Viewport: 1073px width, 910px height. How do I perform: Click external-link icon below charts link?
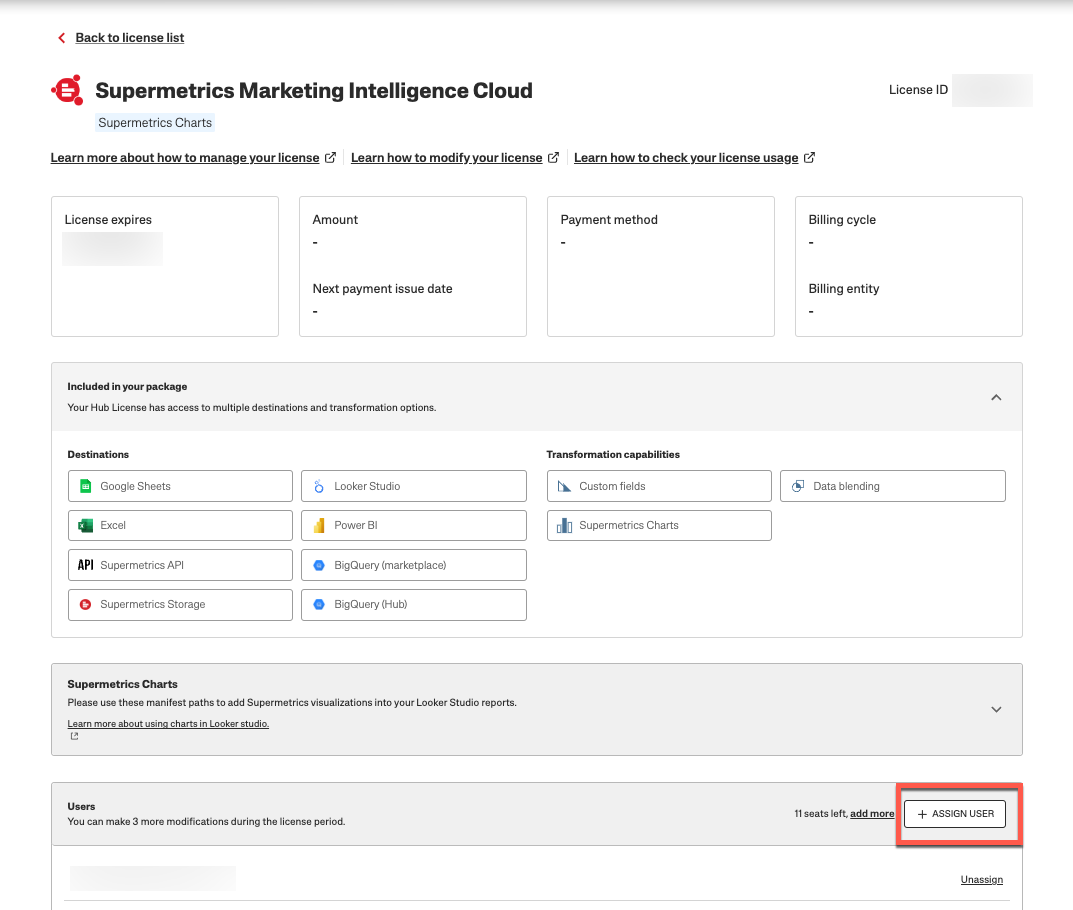75,736
